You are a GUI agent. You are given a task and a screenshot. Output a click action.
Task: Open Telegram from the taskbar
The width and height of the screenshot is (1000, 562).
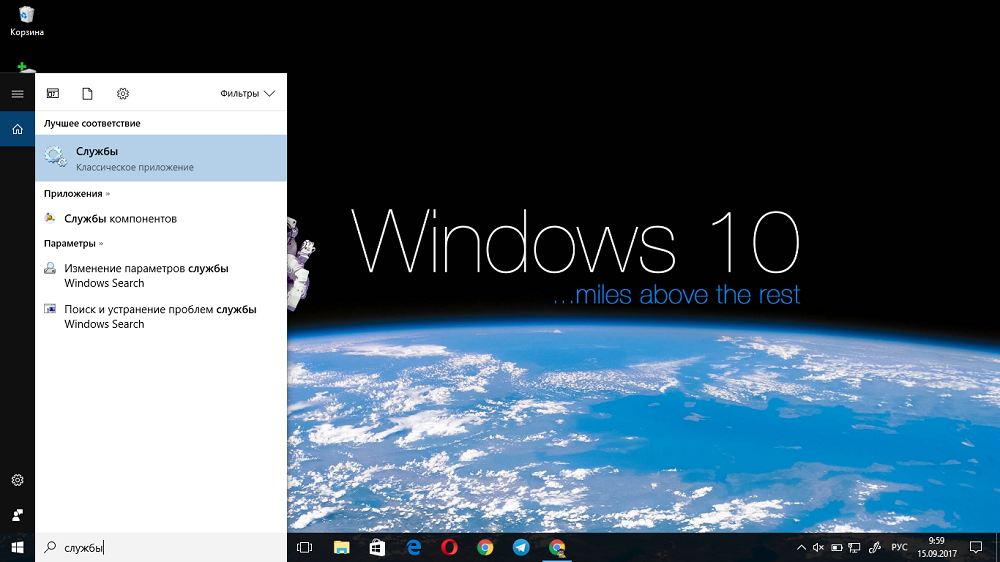(521, 547)
